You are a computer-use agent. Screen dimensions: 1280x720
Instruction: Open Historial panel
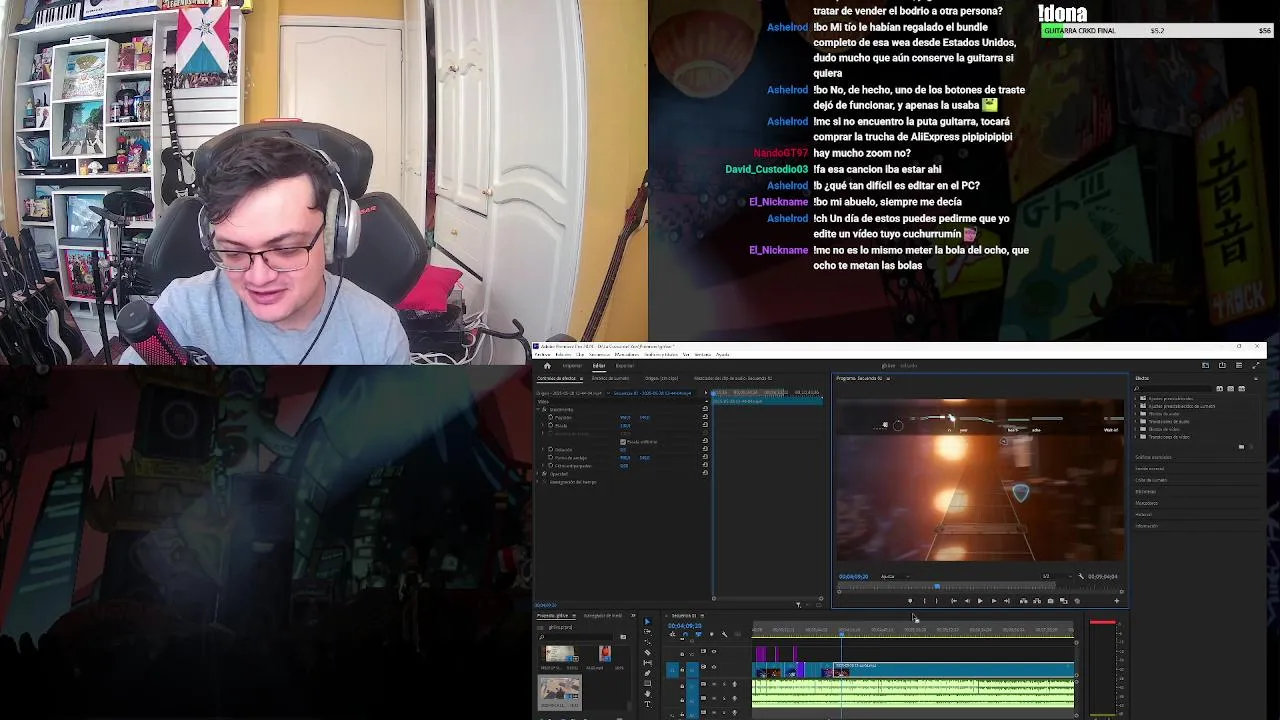[1143, 515]
